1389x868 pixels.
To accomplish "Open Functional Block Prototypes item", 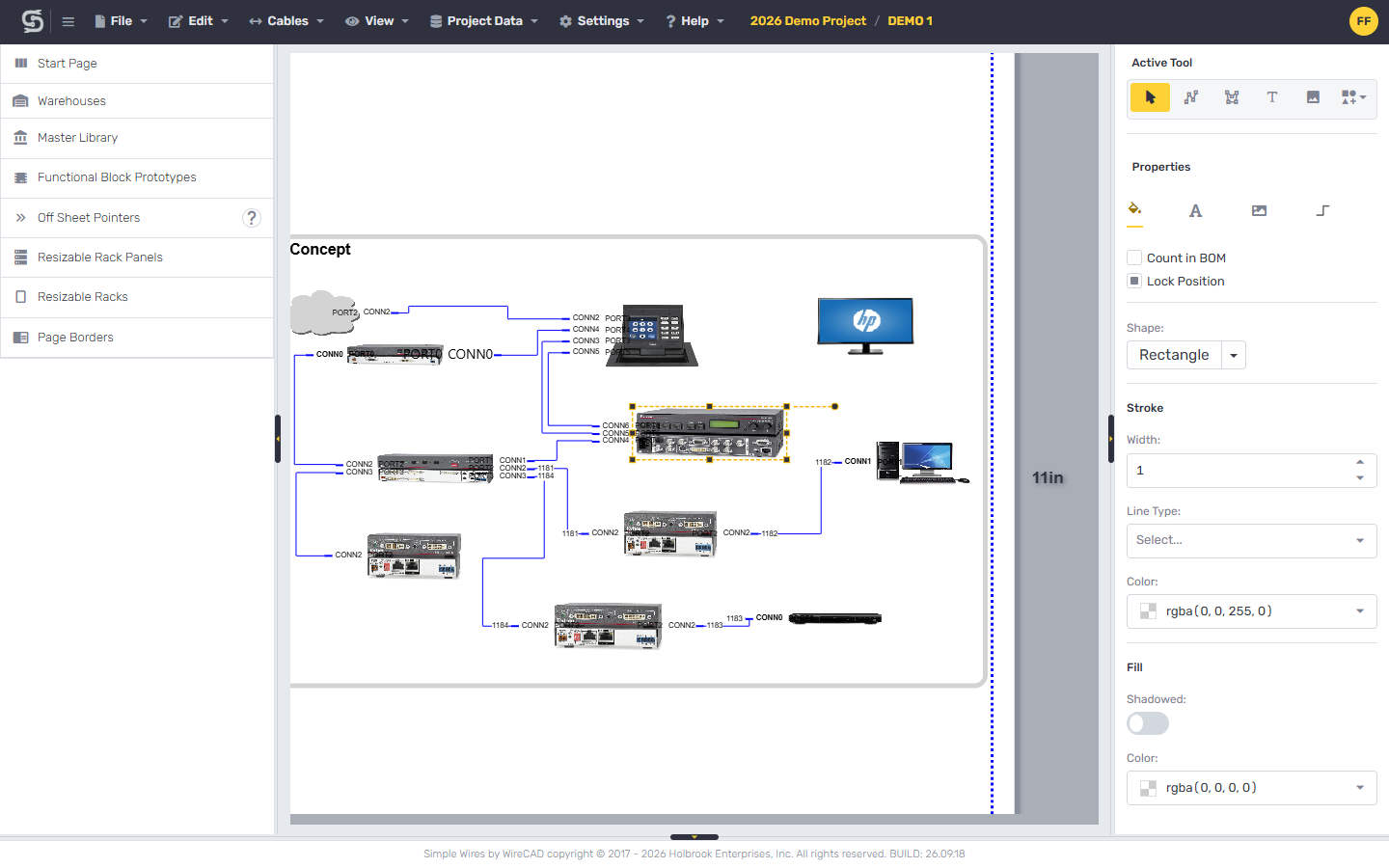I will click(137, 177).
